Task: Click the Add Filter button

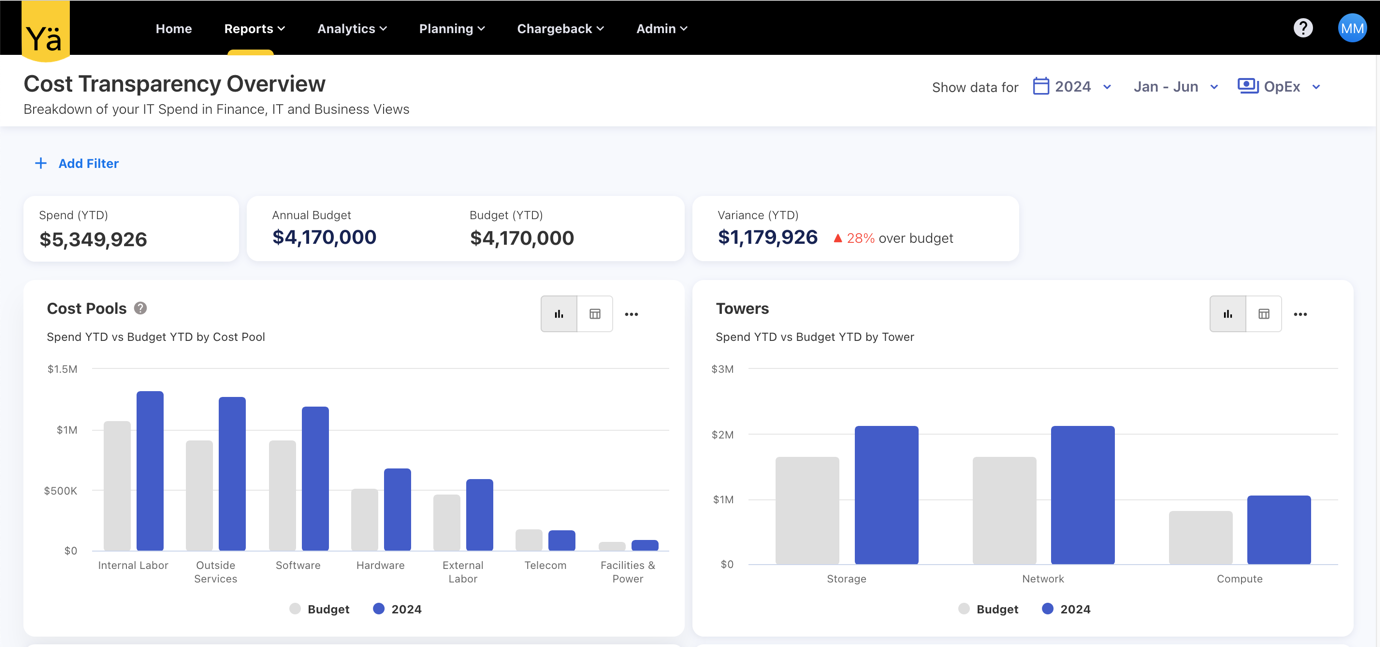Action: tap(77, 163)
